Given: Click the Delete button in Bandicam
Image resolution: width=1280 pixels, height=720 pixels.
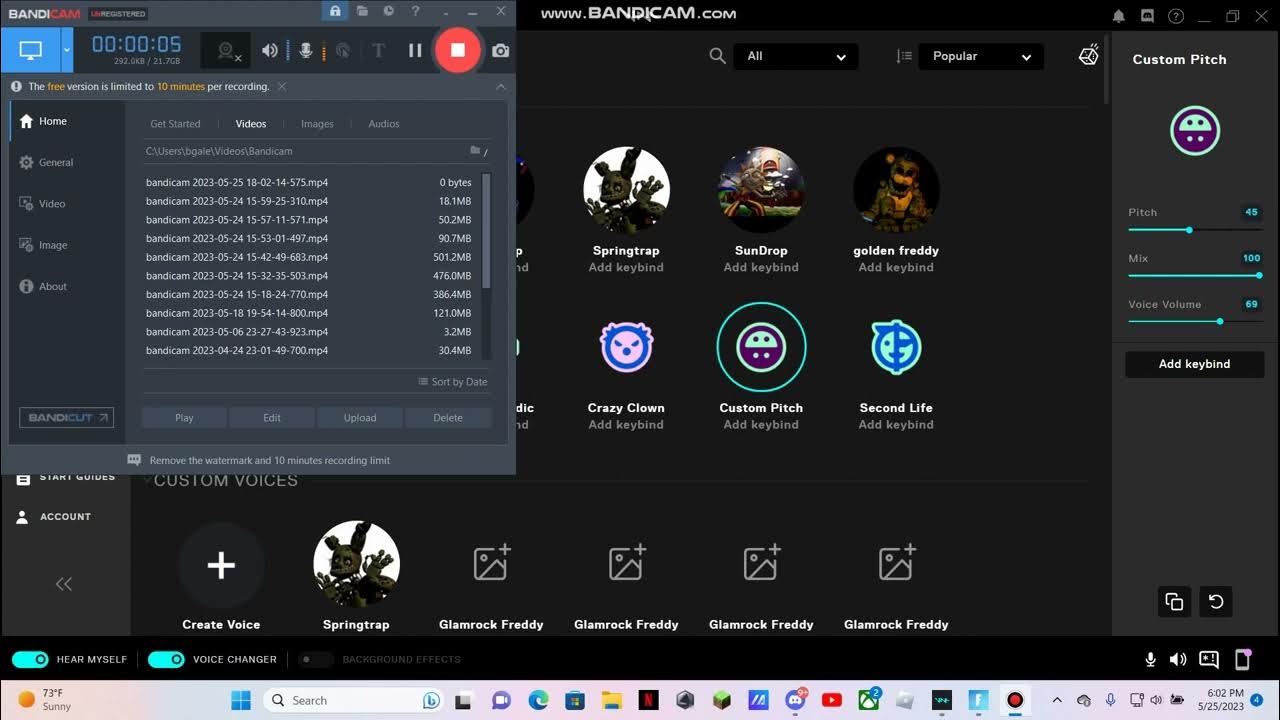Looking at the screenshot, I should tap(448, 418).
